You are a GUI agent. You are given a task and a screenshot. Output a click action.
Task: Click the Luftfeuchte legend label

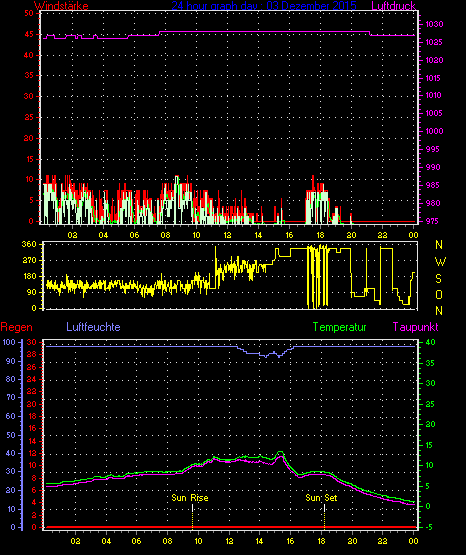(x=93, y=327)
